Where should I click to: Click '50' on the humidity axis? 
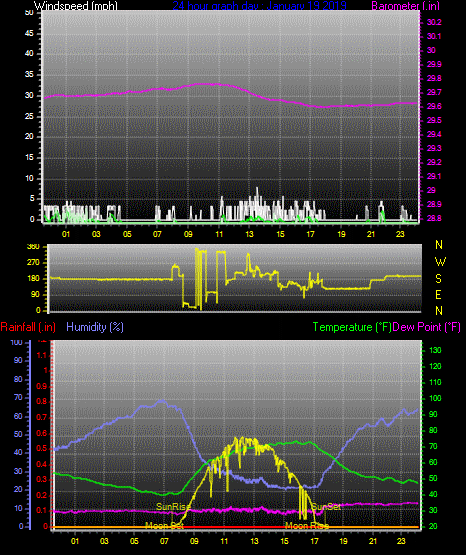(18, 434)
